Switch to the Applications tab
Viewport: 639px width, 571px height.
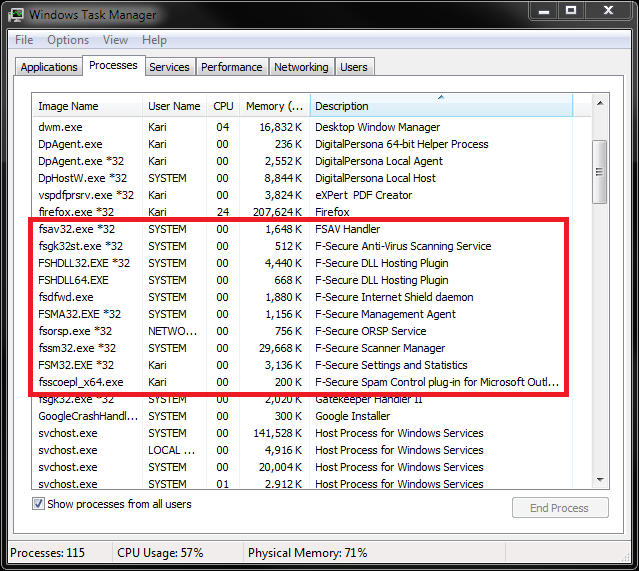pyautogui.click(x=49, y=67)
